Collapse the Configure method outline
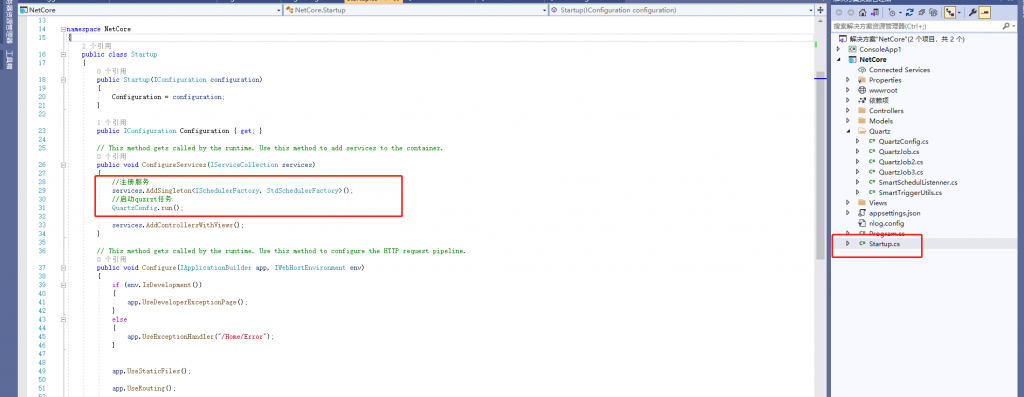1024x397 pixels. [63, 268]
